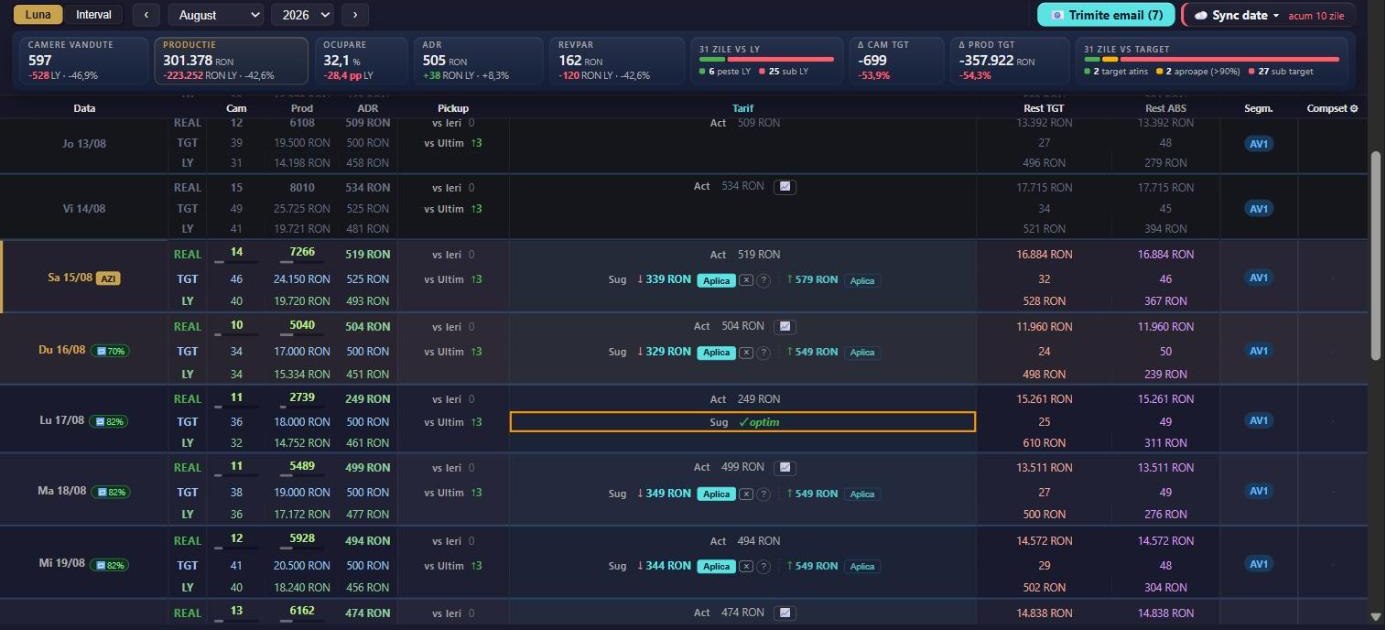Click the Δ Cam TGT KPI card
This screenshot has height=630, width=1385.
(896, 61)
